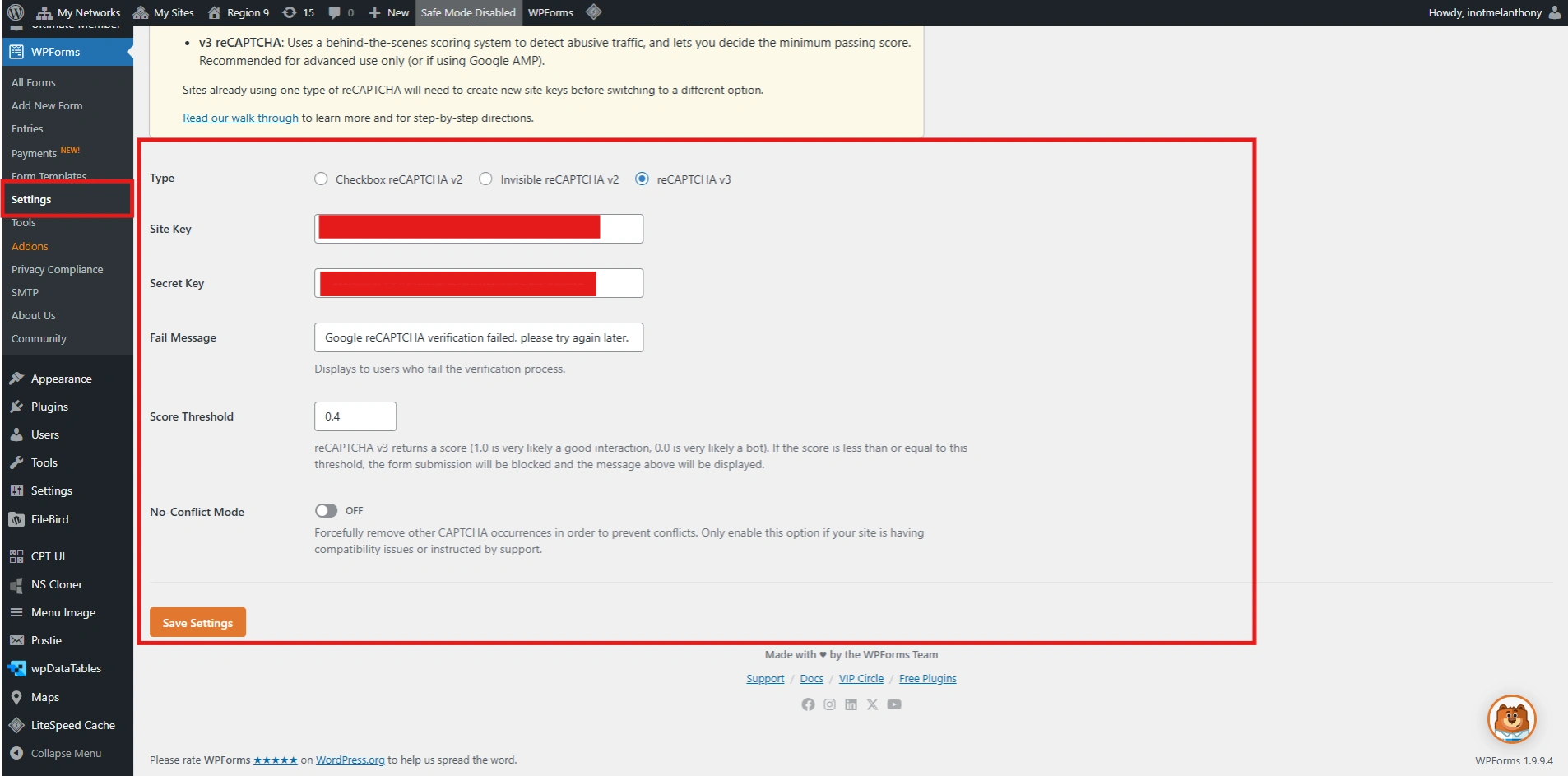
Task: Click the WordPress logo in the admin bar
Action: [x=16, y=12]
